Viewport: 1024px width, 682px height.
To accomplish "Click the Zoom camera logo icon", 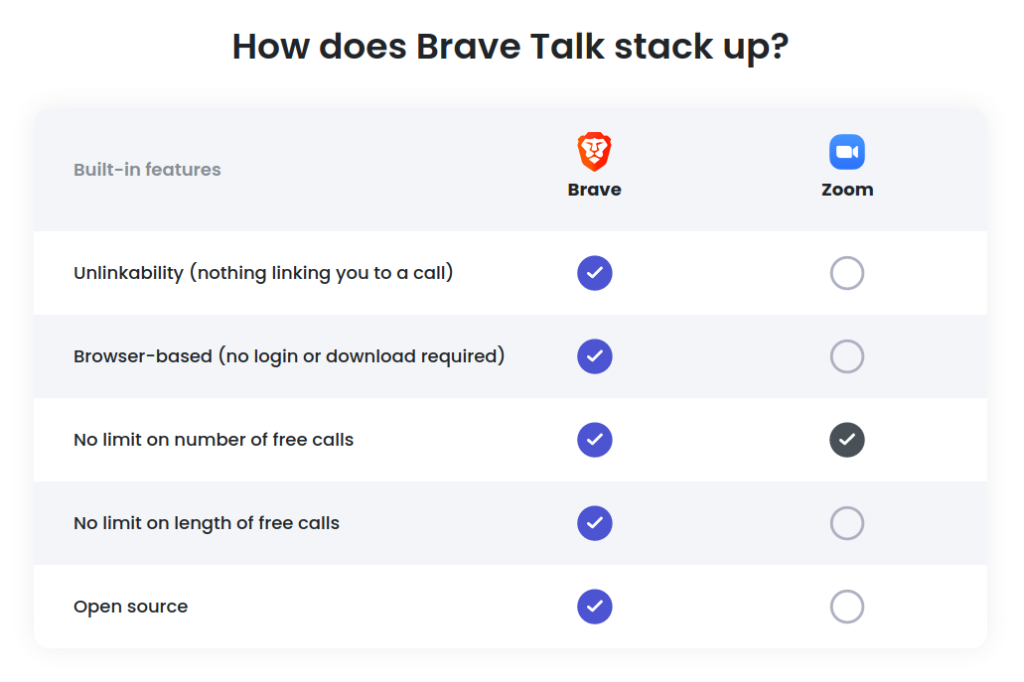I will [847, 152].
